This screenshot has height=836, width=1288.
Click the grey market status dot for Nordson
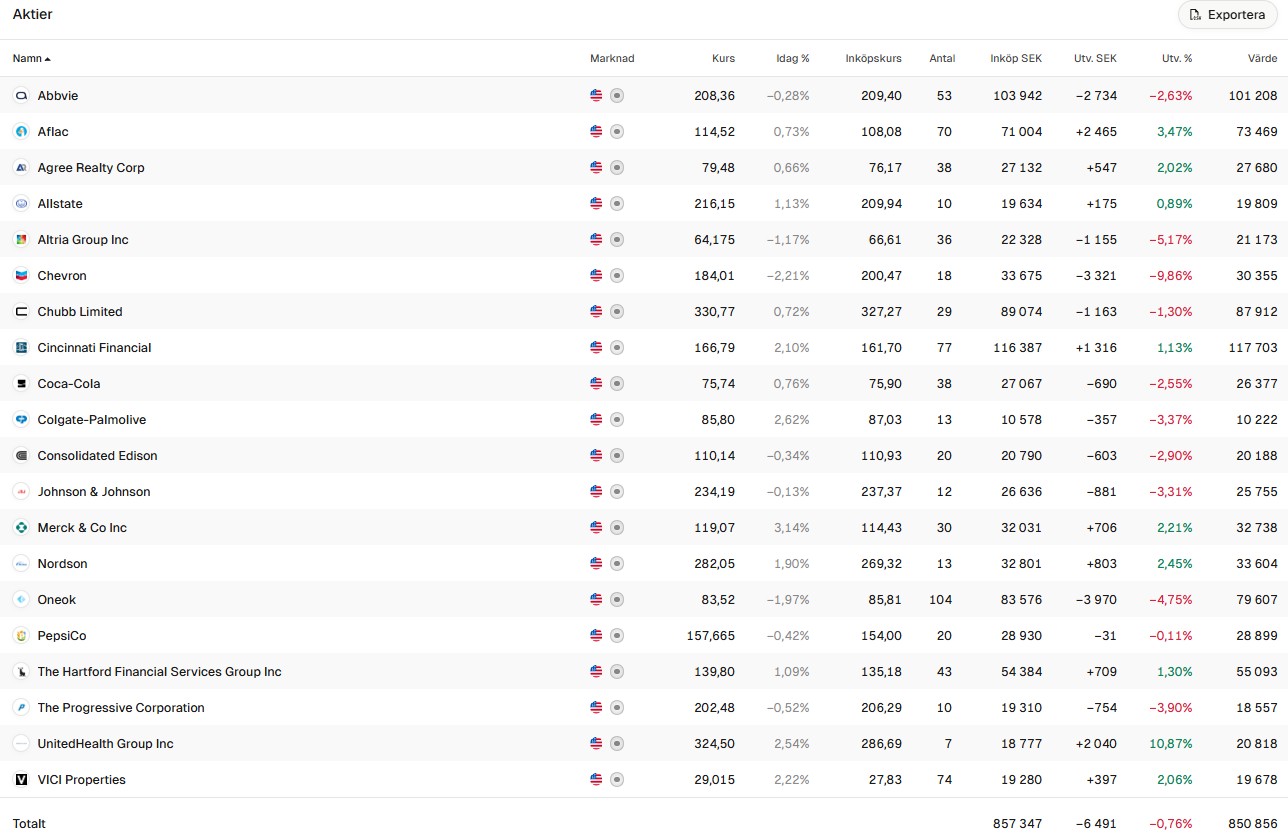(x=617, y=563)
